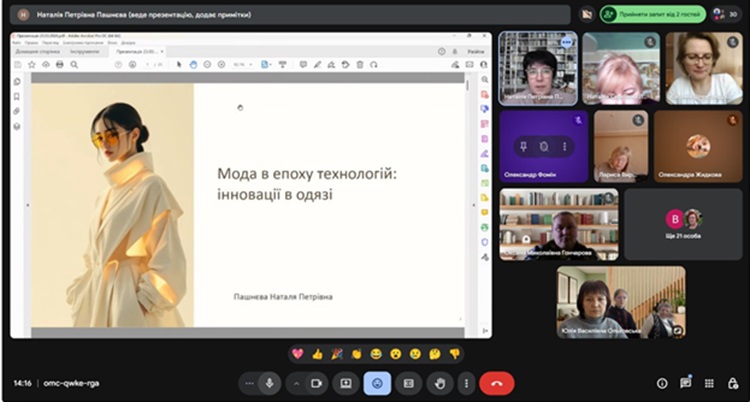Click the red leave call button
The image size is (750, 402).
497,383
